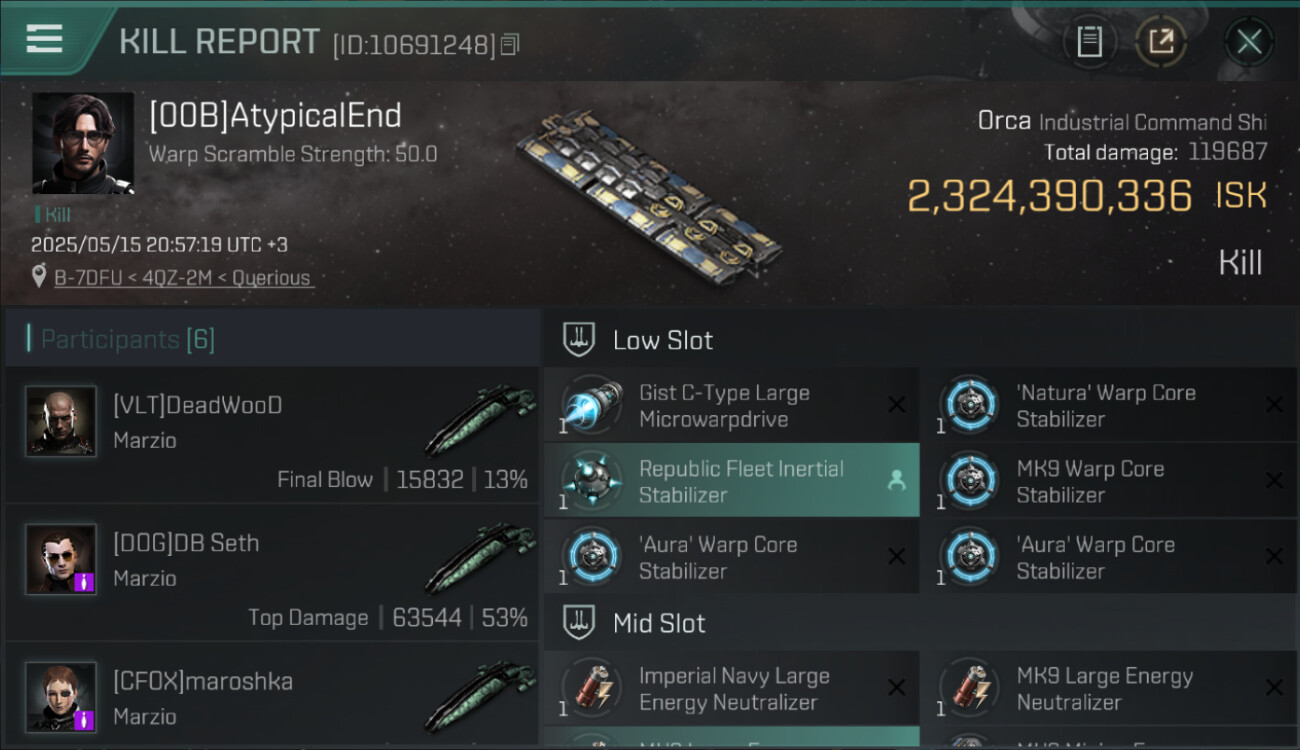Screen dimensions: 1300x750
Task: Open the Participants [6] tab
Action: tap(128, 340)
